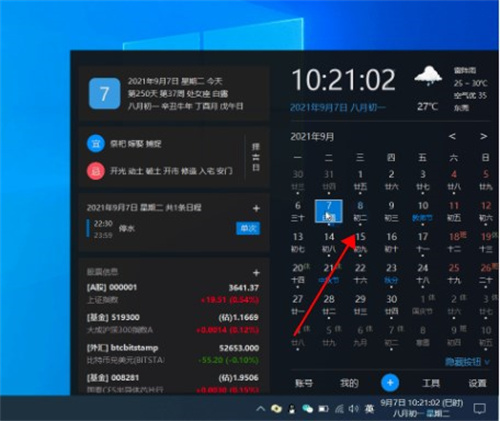
Task: Collapse panel via 隐藏按钮 chevron
Action: (x=487, y=362)
